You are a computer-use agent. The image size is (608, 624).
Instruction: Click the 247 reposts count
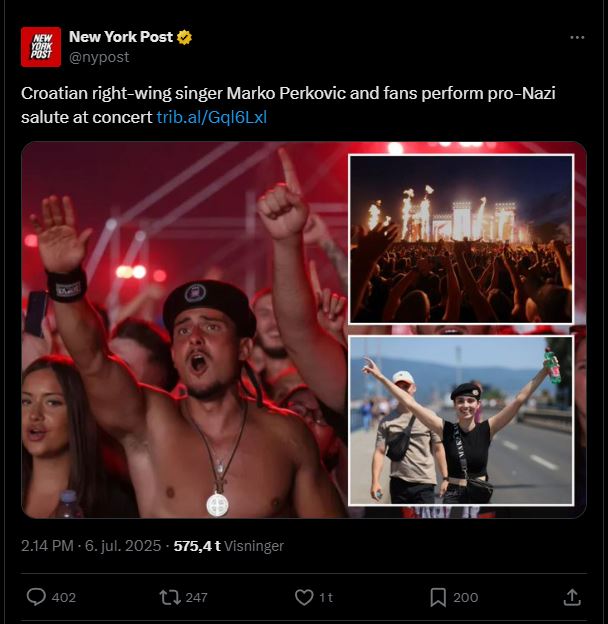point(197,597)
